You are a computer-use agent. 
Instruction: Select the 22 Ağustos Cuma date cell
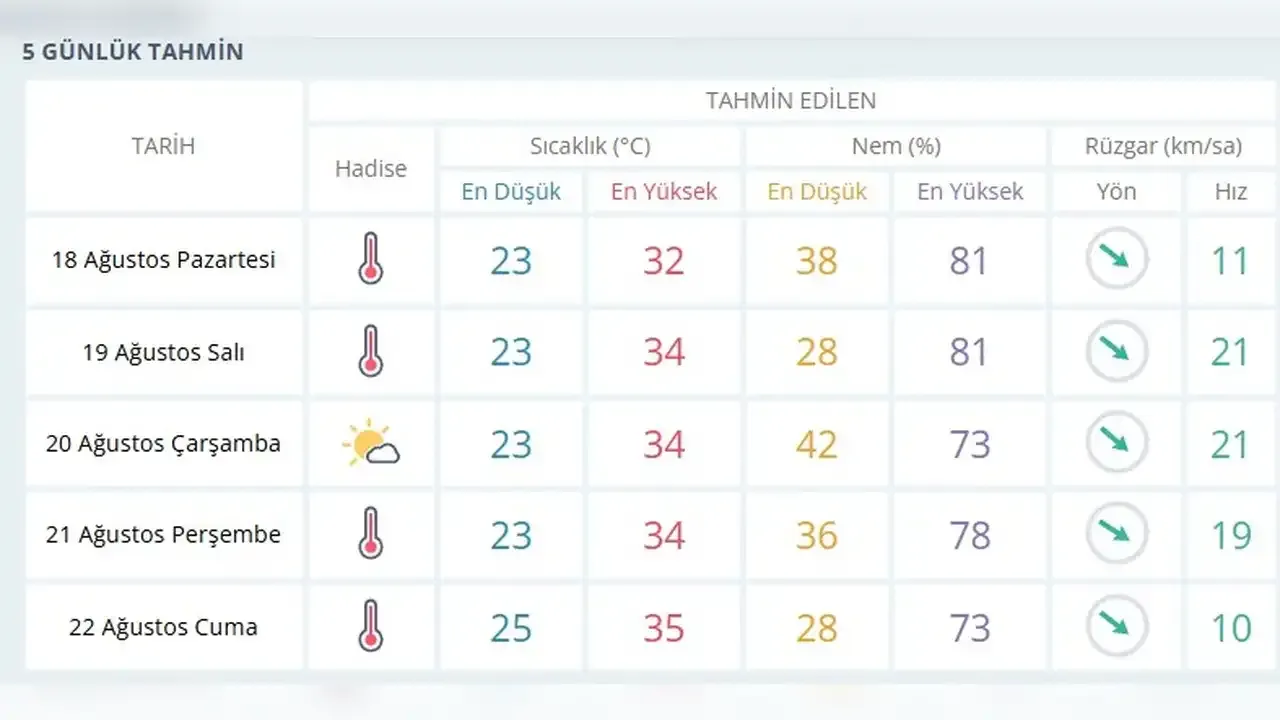pos(163,627)
